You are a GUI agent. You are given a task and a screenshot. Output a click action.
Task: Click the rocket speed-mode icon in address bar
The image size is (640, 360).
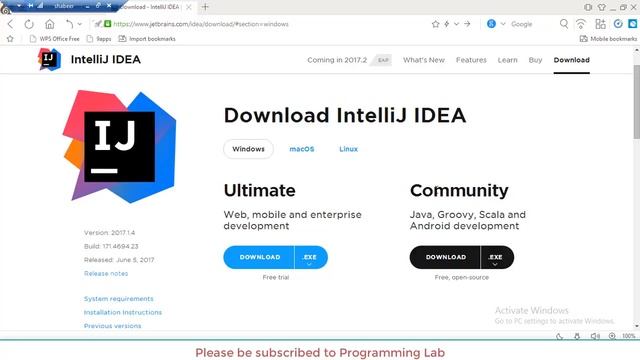coord(98,24)
